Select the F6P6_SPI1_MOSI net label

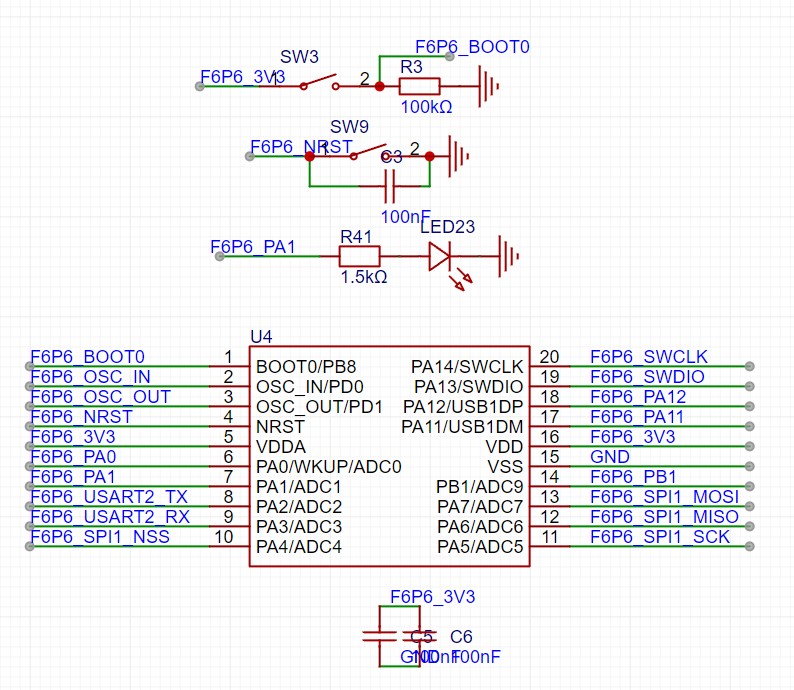[x=663, y=497]
